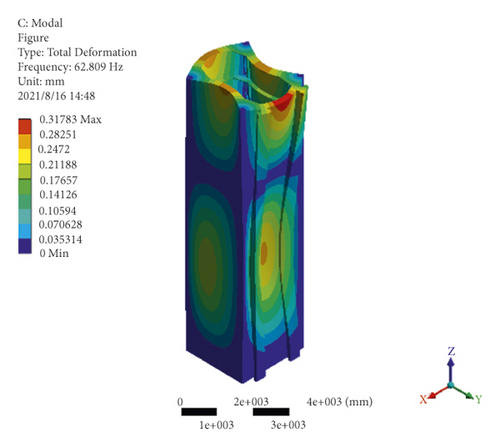This screenshot has width=500, height=447.
Task: Click the cyan center sphere of axis triad
Action: [451, 385]
